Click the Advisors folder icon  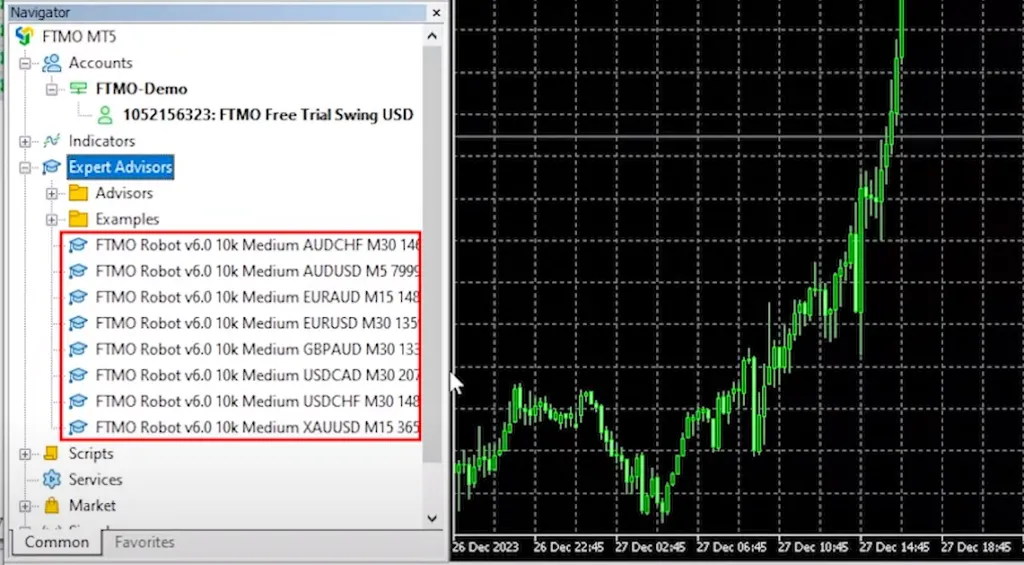78,193
